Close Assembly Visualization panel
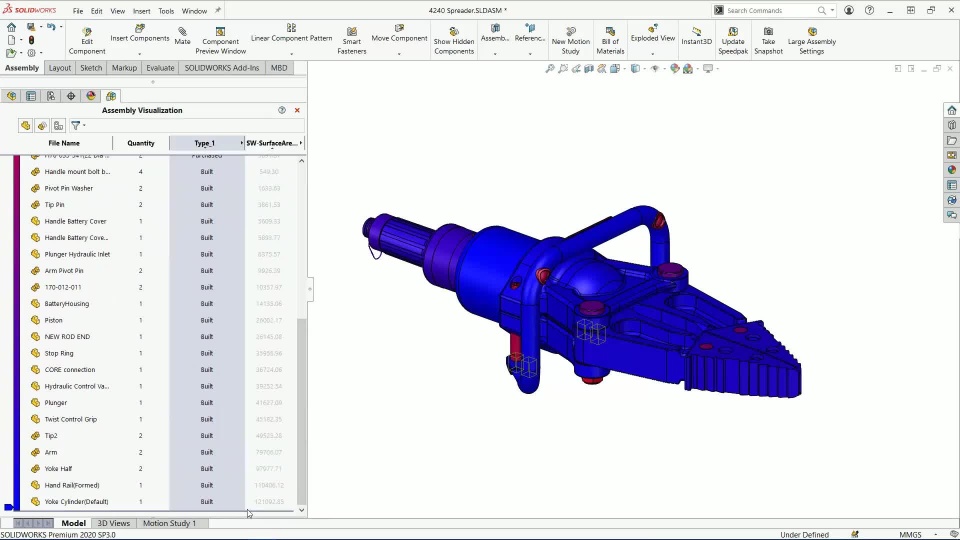This screenshot has height=540, width=960. coord(297,110)
